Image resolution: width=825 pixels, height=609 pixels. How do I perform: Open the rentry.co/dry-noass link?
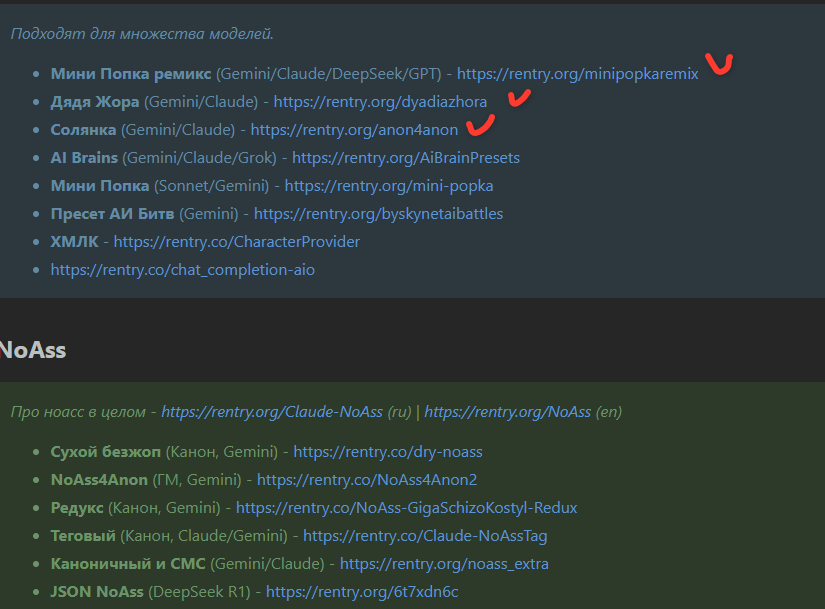[388, 452]
